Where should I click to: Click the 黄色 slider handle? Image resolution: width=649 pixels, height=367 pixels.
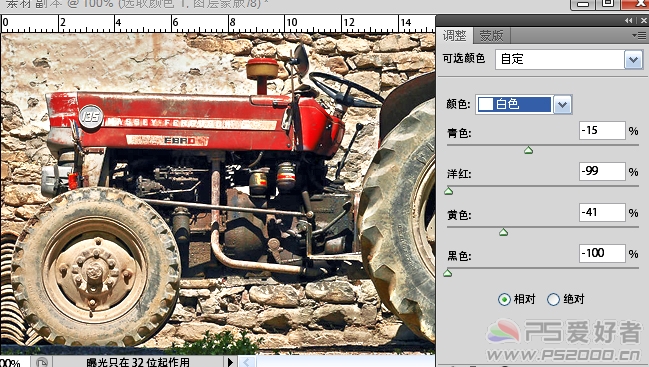pyautogui.click(x=504, y=232)
